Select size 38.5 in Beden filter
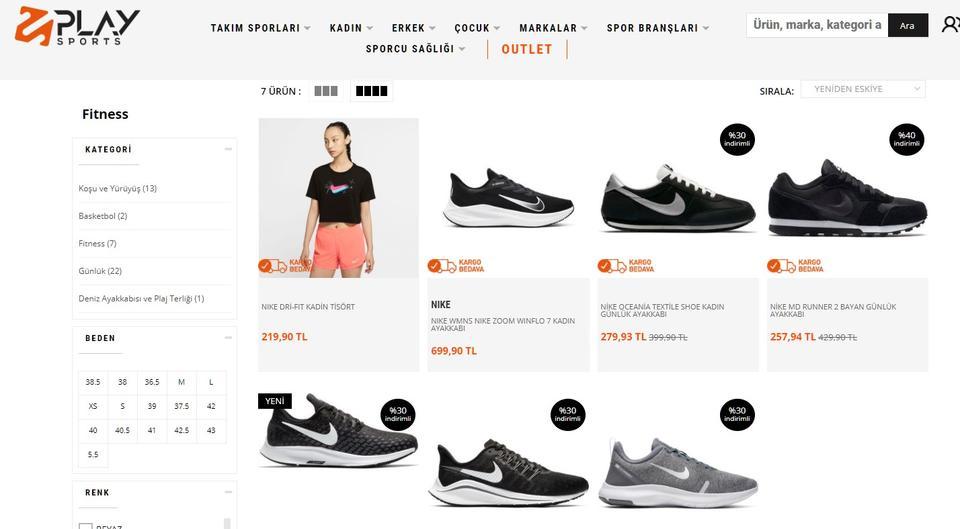 pos(93,382)
